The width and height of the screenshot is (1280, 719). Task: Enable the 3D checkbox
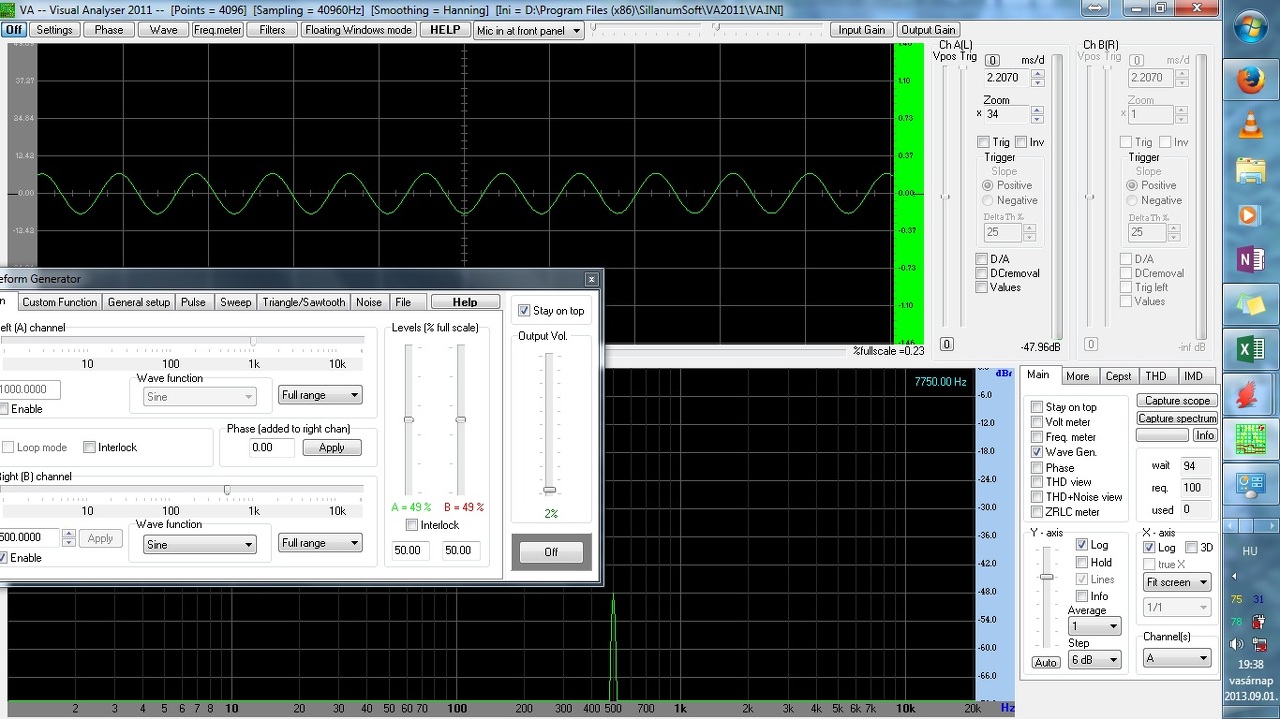pos(1191,547)
